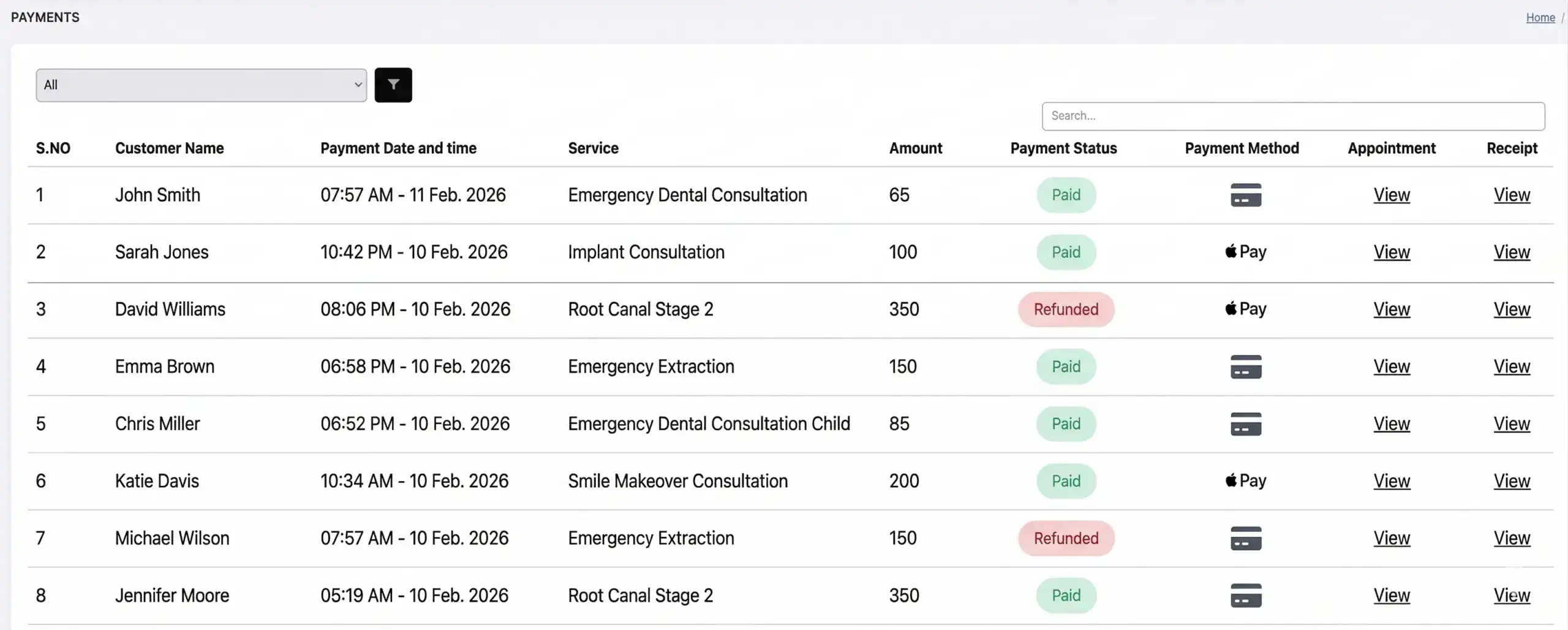Open the All payments filter dropdown
1568x630 pixels.
tap(201, 85)
